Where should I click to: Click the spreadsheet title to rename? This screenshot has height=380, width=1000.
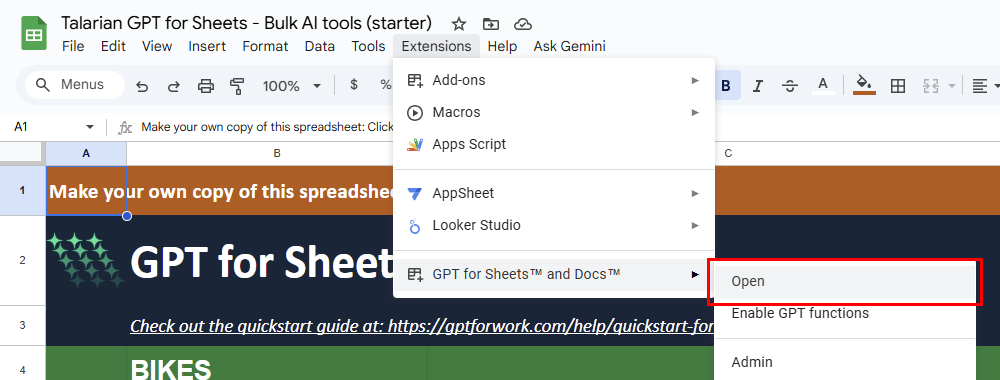coord(246,24)
